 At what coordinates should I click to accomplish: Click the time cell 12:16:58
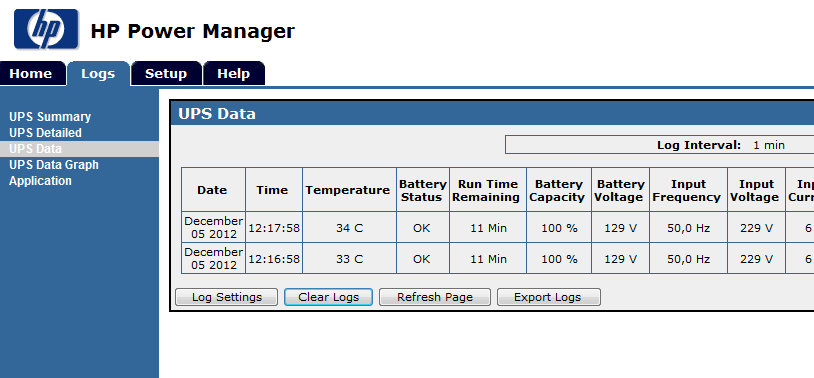pos(274,259)
